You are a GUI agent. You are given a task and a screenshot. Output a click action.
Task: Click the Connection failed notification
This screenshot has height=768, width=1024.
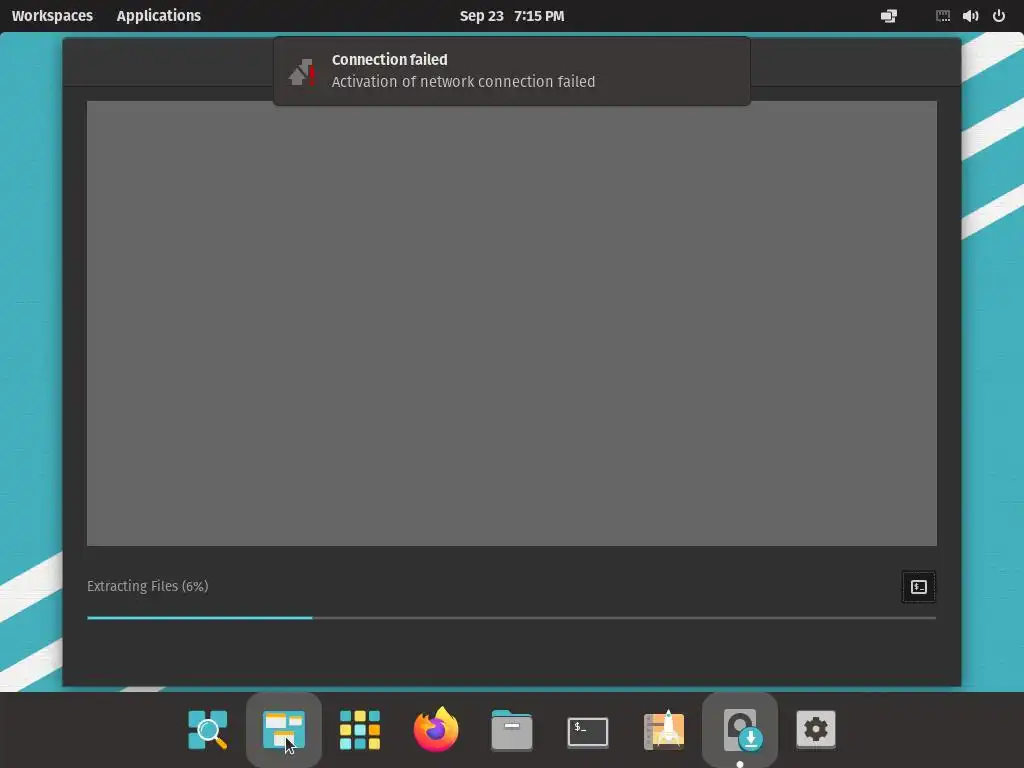tap(512, 71)
